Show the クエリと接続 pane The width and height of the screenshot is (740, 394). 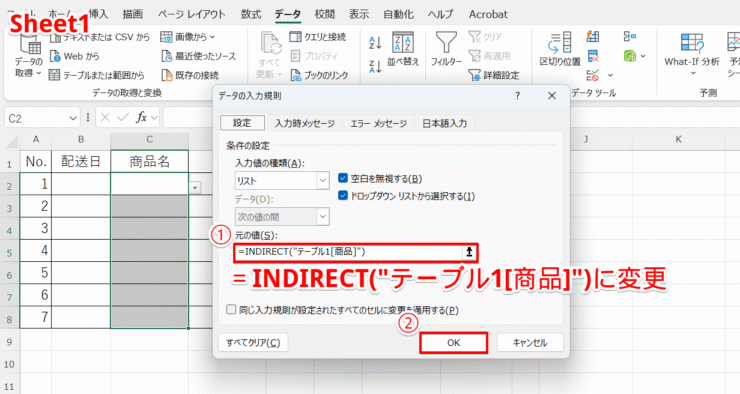point(318,37)
